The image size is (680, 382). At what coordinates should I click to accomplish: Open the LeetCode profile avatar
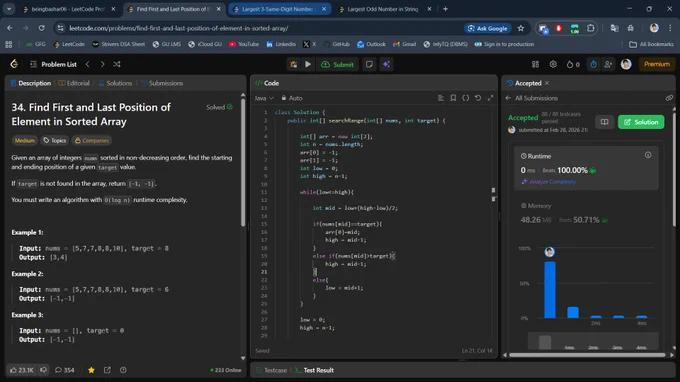pyautogui.click(x=626, y=64)
